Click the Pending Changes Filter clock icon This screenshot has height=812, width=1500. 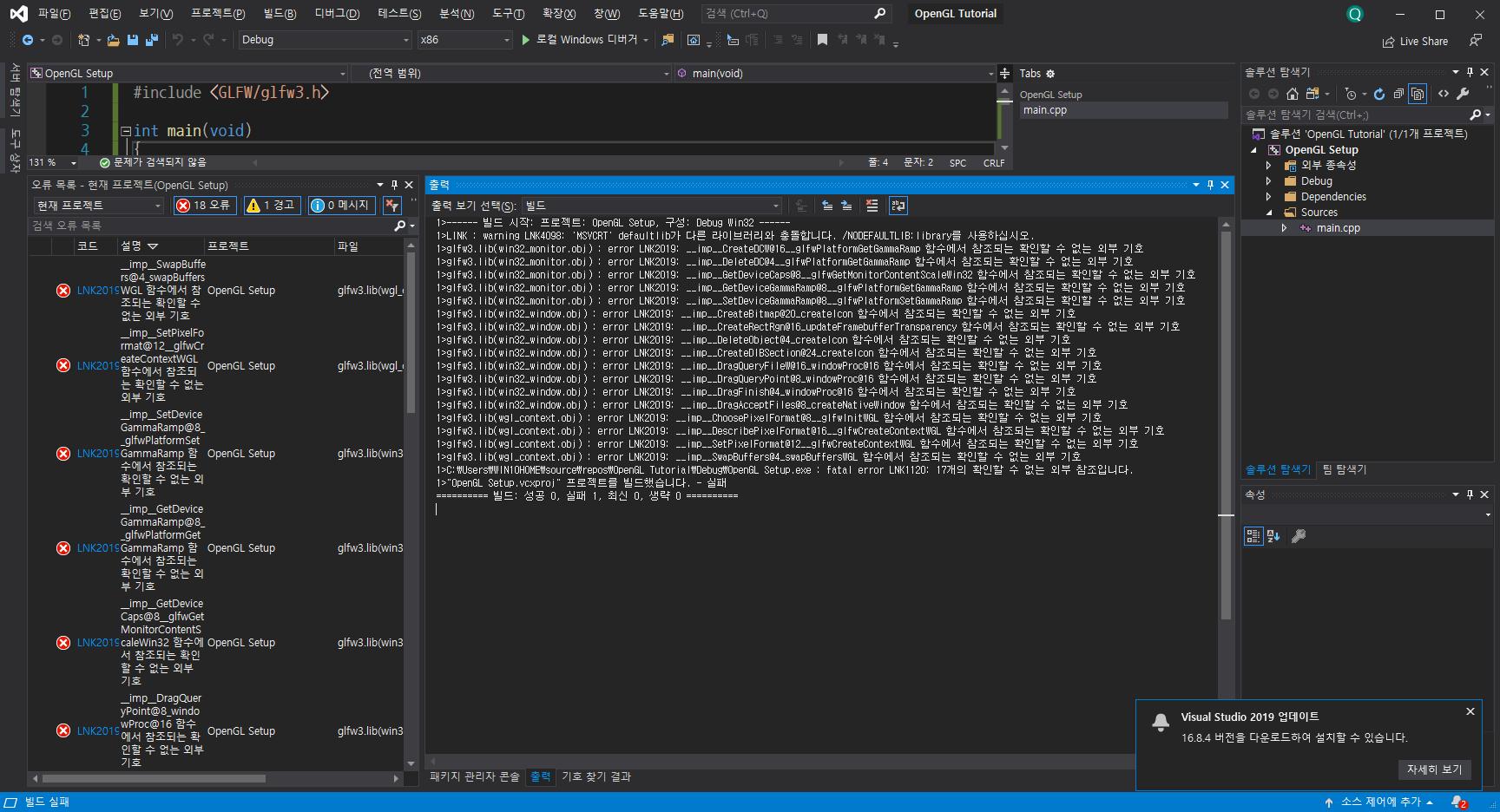coord(1351,94)
